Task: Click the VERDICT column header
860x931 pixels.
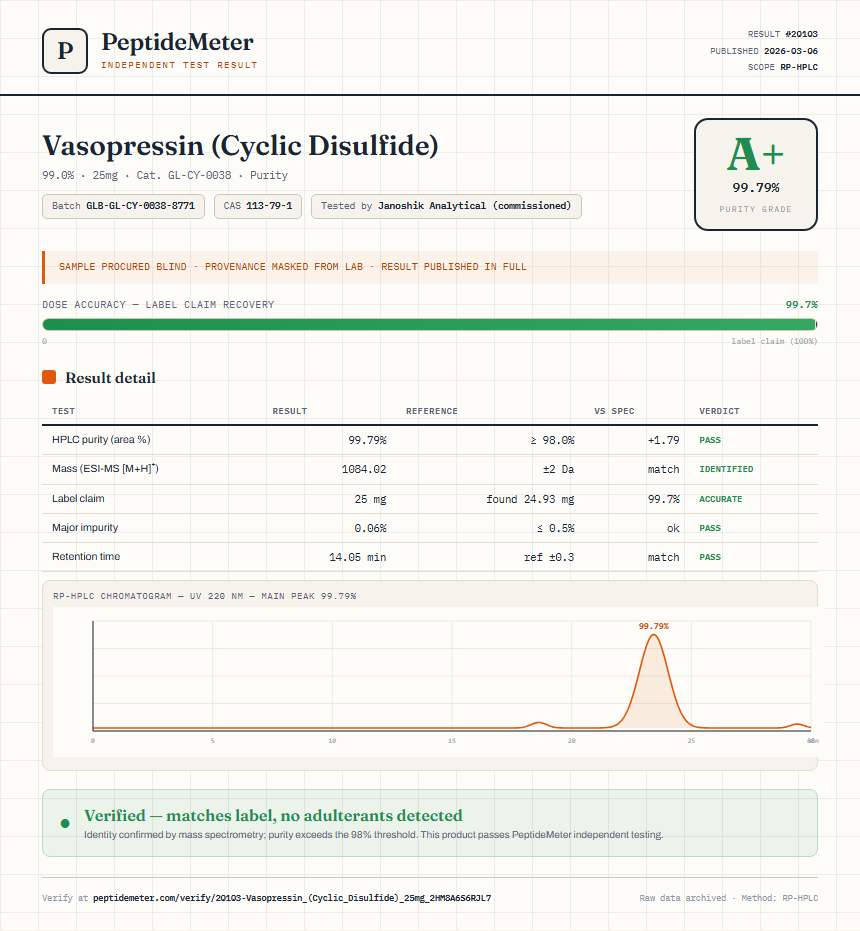Action: 719,411
